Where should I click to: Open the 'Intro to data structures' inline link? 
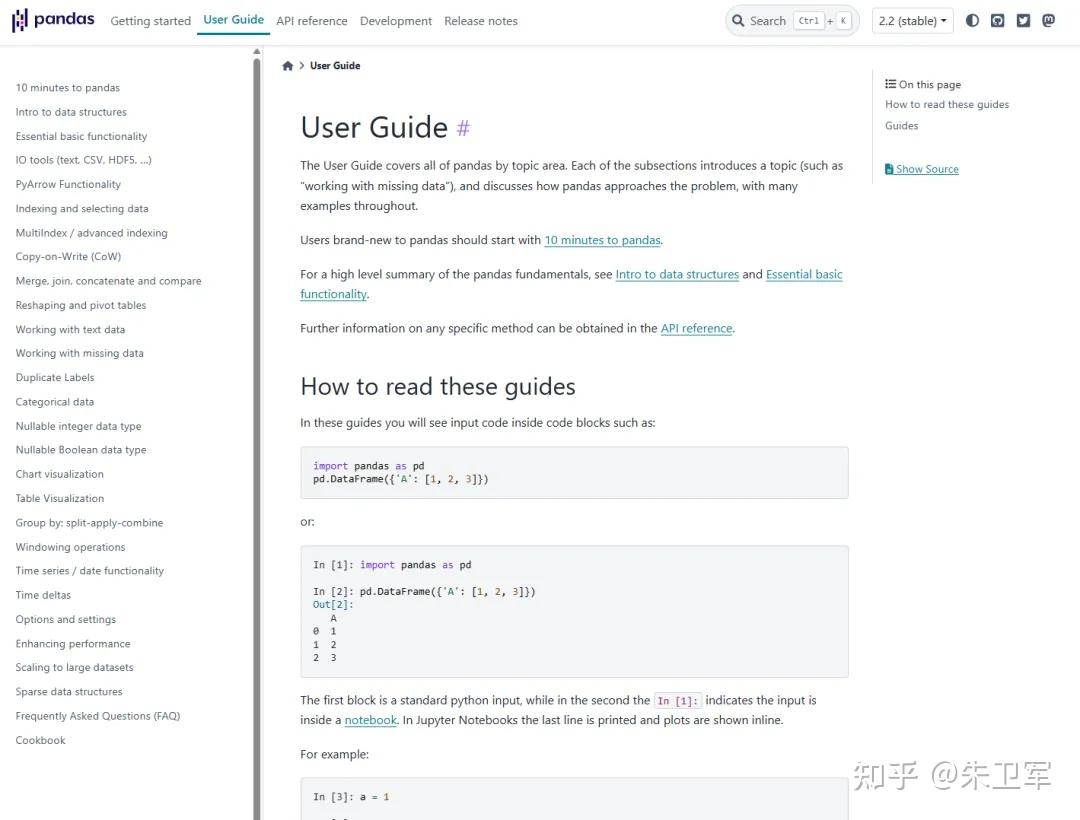[677, 274]
